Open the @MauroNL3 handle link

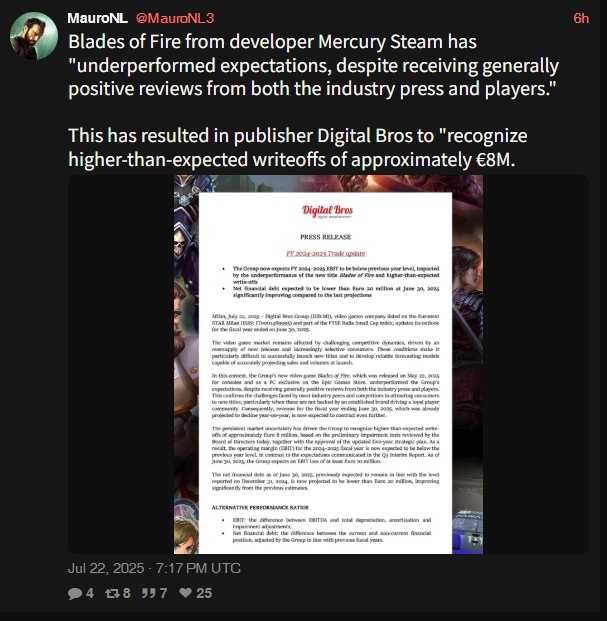click(175, 18)
